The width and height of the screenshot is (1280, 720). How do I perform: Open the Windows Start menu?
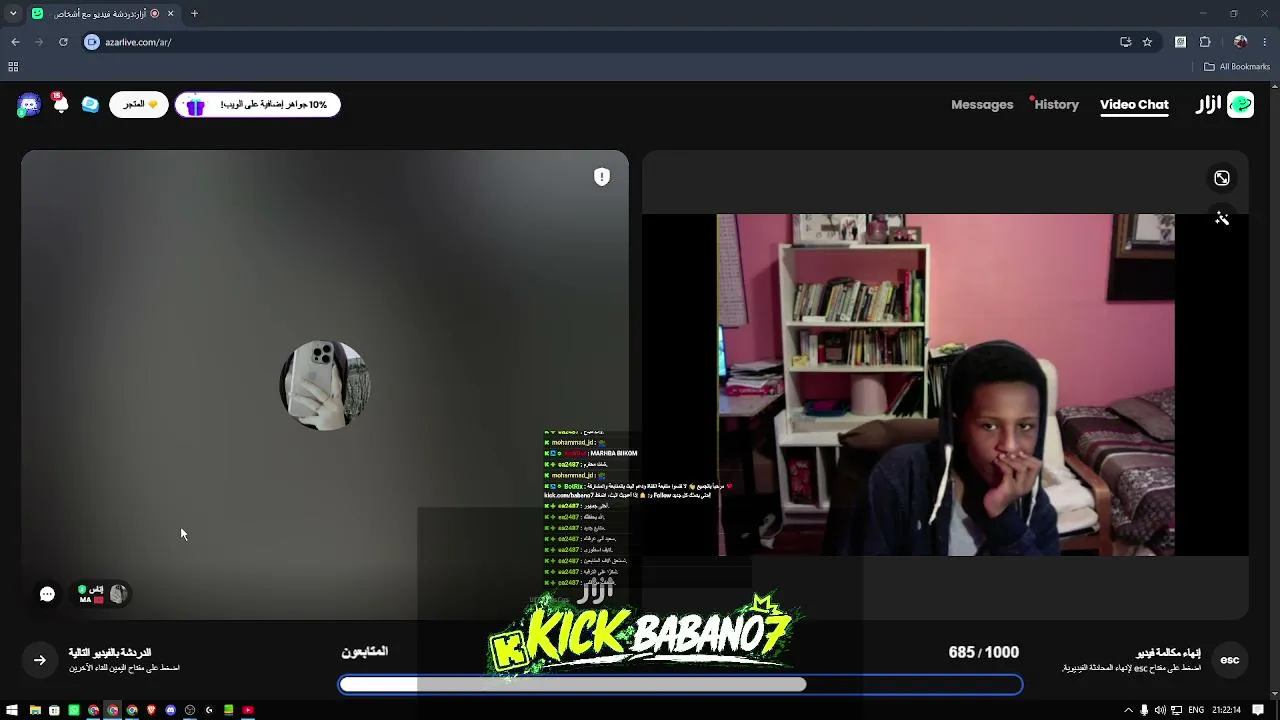pyautogui.click(x=12, y=710)
